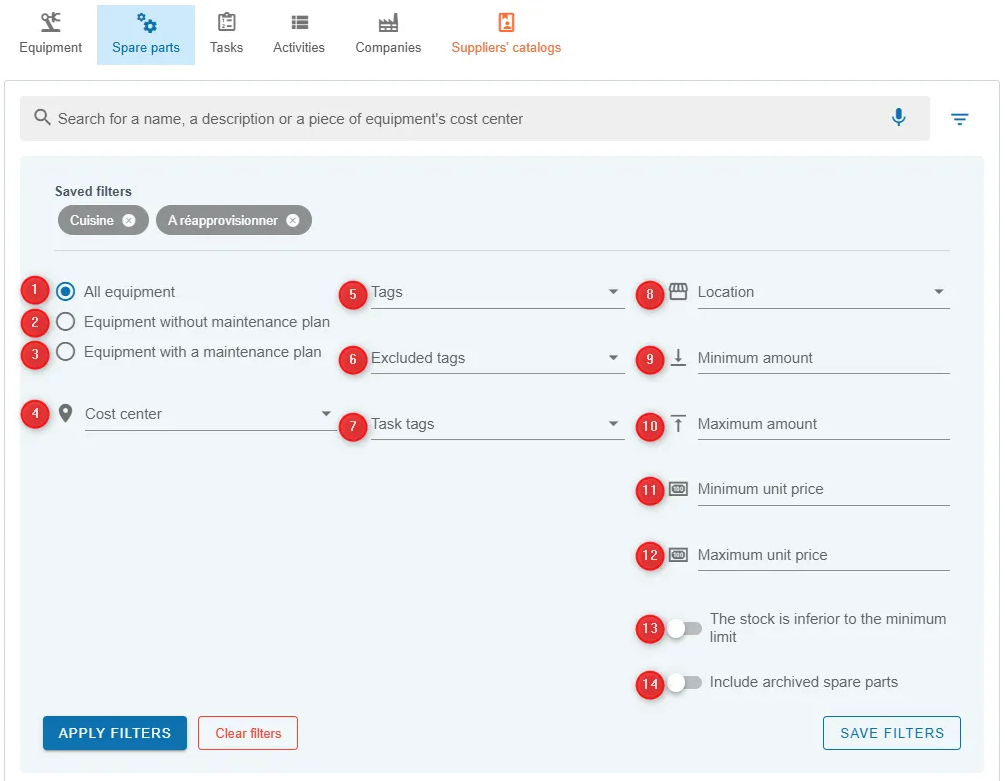Click the Tasks clipboard icon

(x=226, y=22)
